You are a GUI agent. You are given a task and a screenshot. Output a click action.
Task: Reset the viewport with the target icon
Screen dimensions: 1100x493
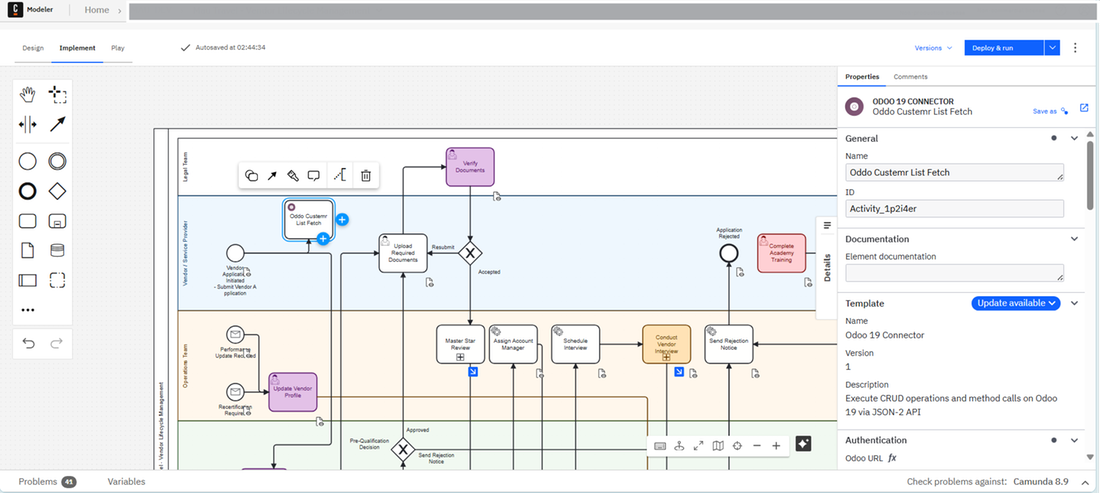737,445
